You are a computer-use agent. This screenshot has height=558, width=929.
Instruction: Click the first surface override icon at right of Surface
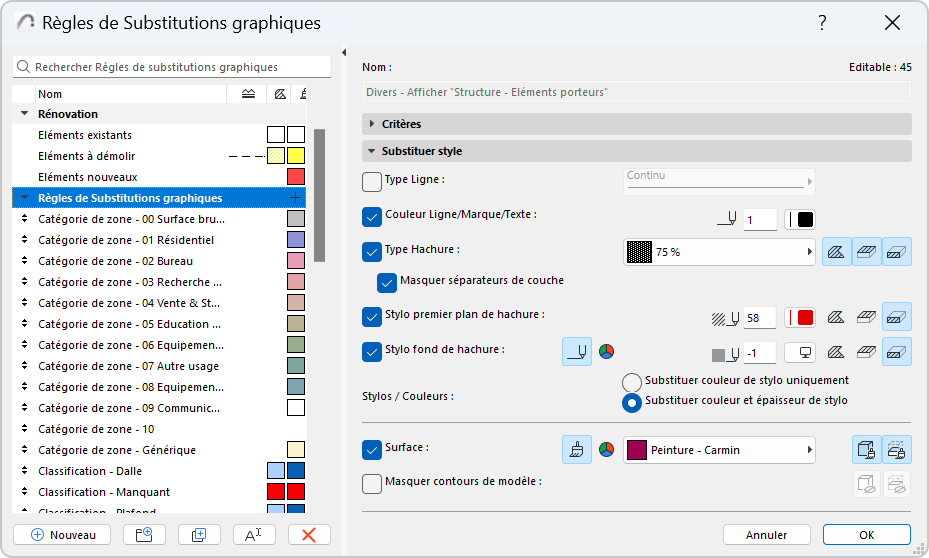coord(867,450)
